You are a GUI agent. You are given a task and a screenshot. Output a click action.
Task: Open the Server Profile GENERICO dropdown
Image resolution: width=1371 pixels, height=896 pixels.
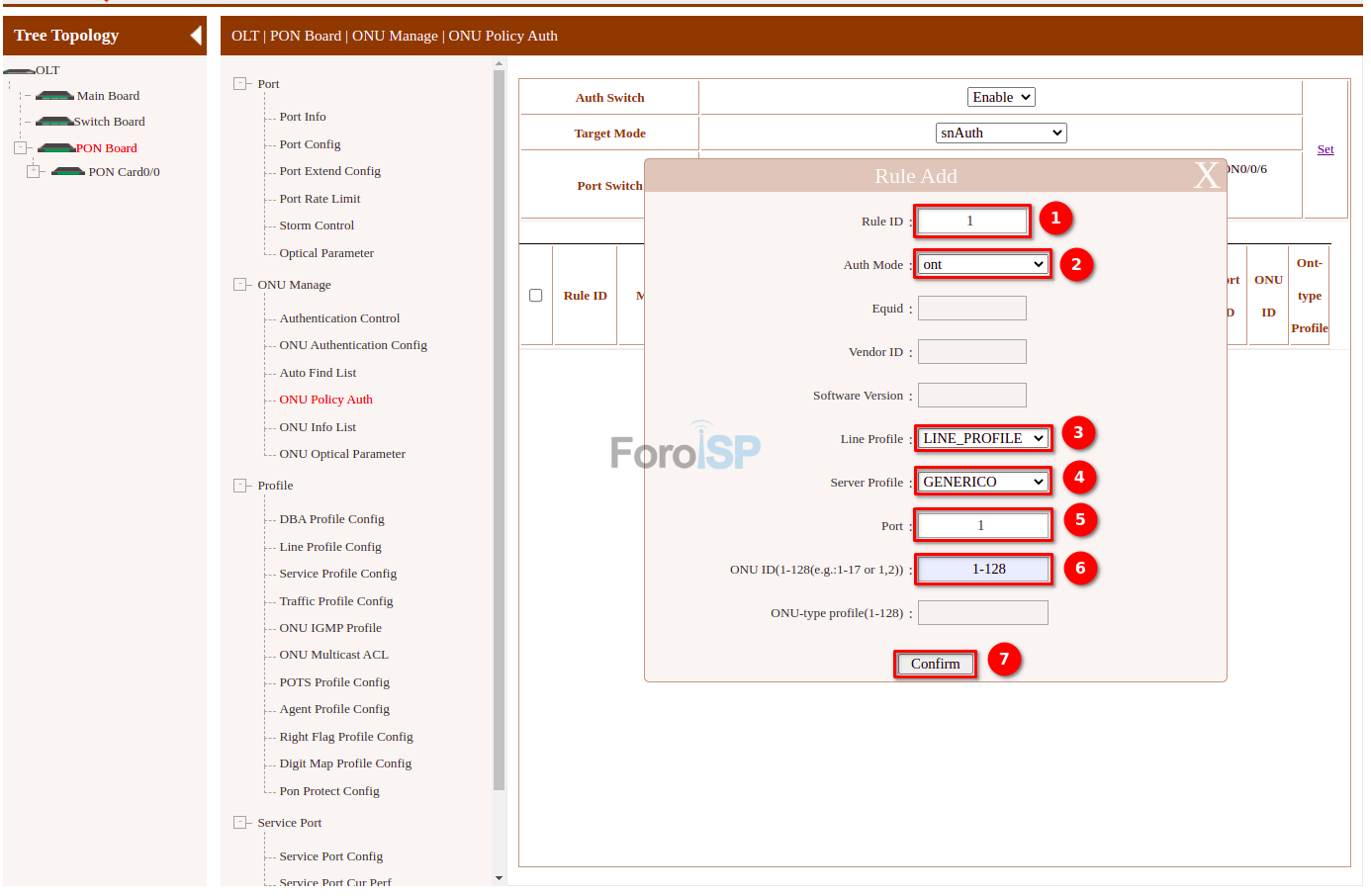[x=983, y=482]
